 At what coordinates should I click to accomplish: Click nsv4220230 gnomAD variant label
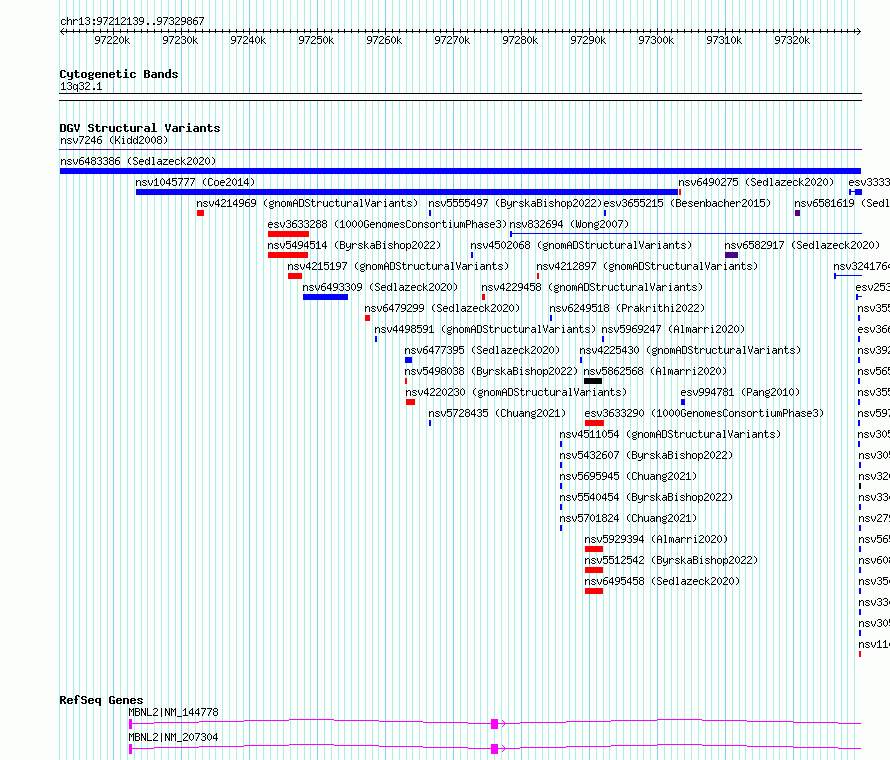point(516,392)
